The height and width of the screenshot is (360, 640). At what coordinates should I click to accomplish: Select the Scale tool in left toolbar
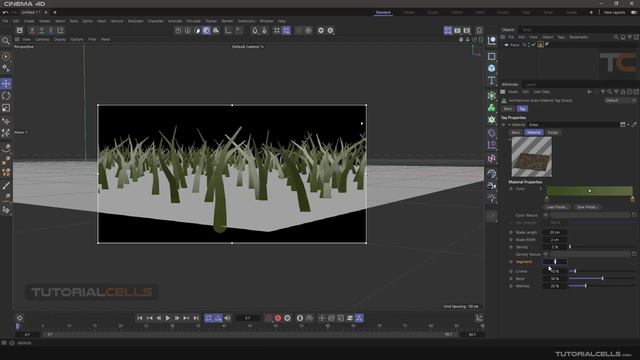(x=6, y=108)
